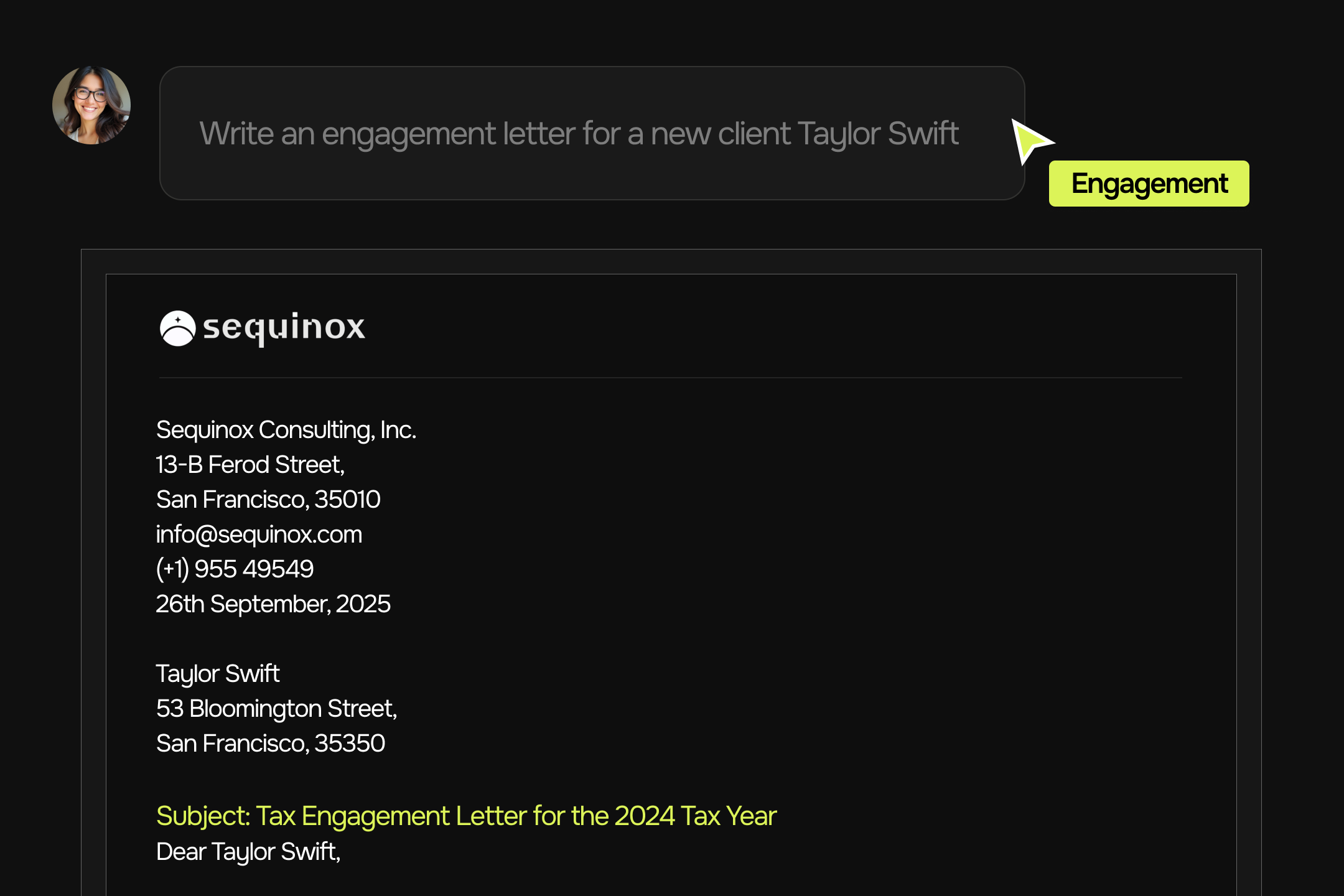The width and height of the screenshot is (1344, 896).
Task: Click the Engagement label tag
Action: click(1149, 184)
